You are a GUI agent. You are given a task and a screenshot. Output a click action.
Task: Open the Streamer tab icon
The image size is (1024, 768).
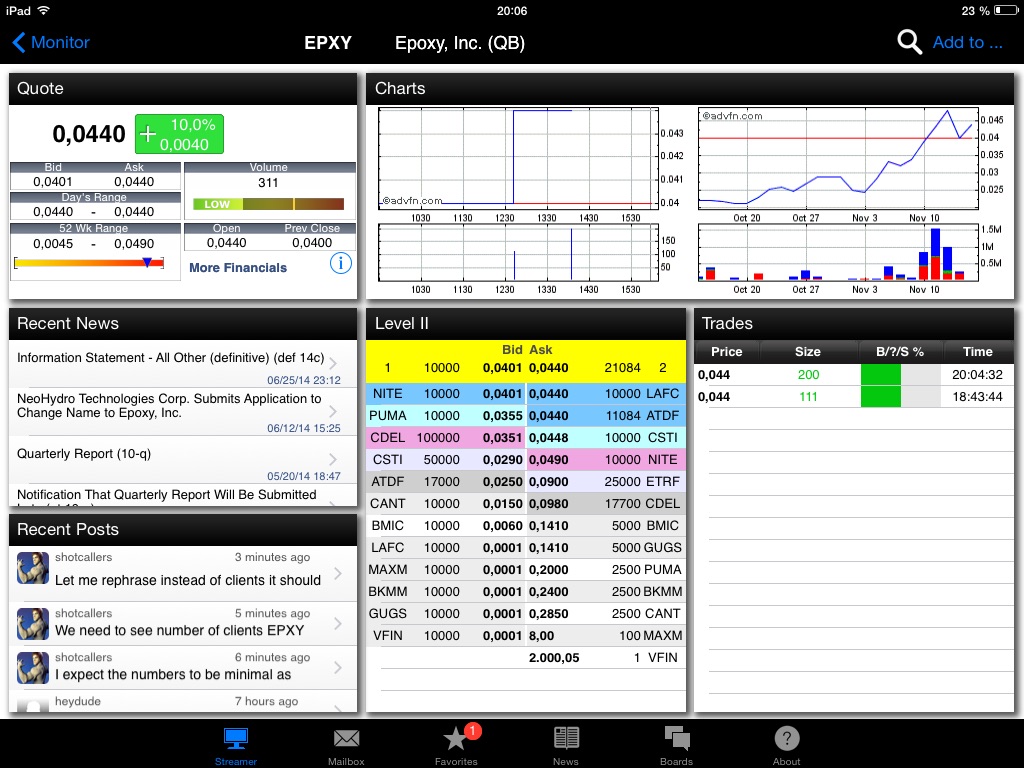click(x=236, y=739)
